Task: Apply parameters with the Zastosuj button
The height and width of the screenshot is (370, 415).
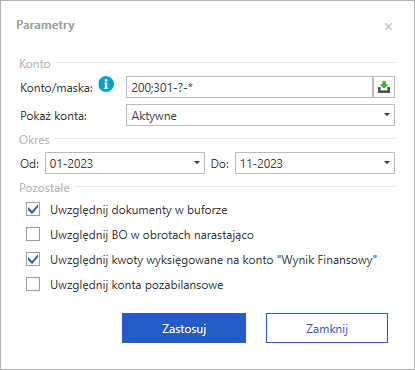Action: [184, 328]
